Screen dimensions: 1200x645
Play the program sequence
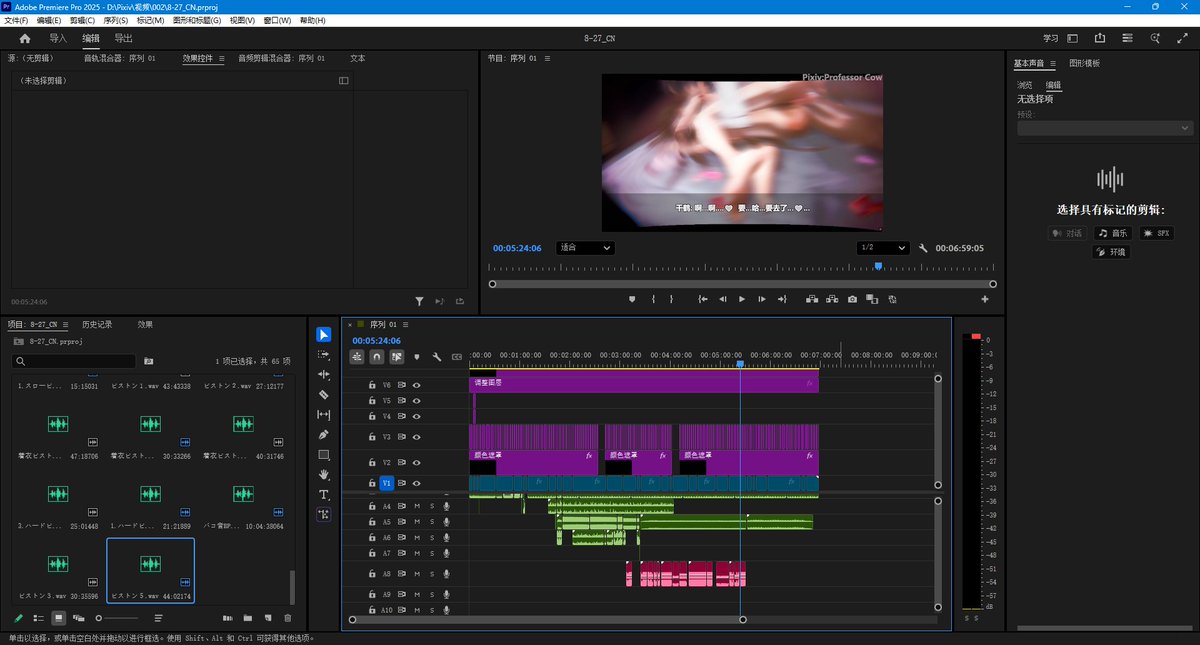[x=742, y=299]
